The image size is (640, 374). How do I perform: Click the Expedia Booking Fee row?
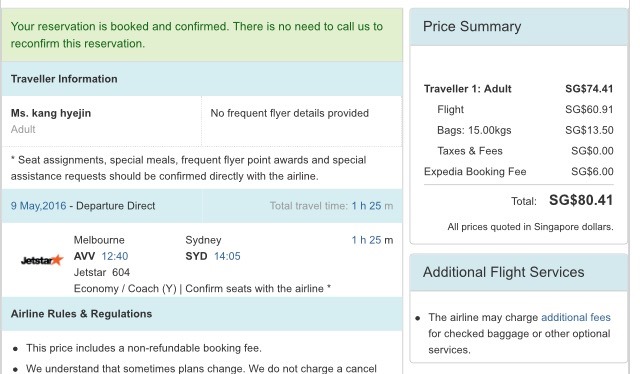tap(518, 171)
